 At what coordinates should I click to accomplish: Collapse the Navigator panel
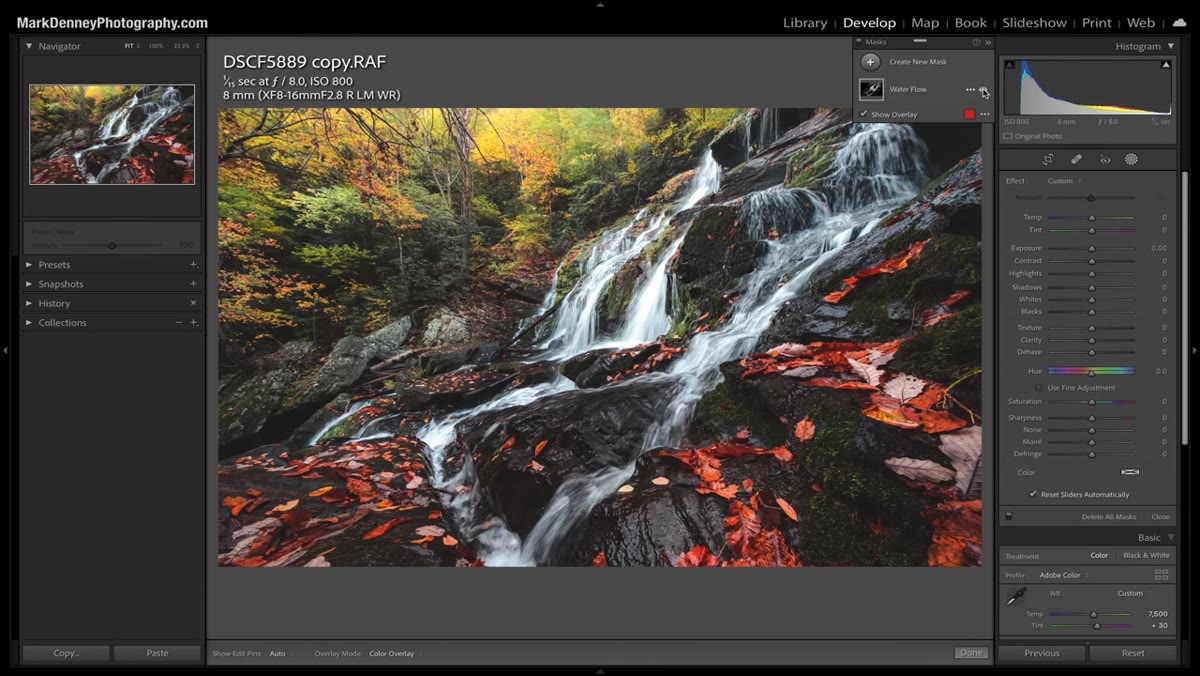29,46
